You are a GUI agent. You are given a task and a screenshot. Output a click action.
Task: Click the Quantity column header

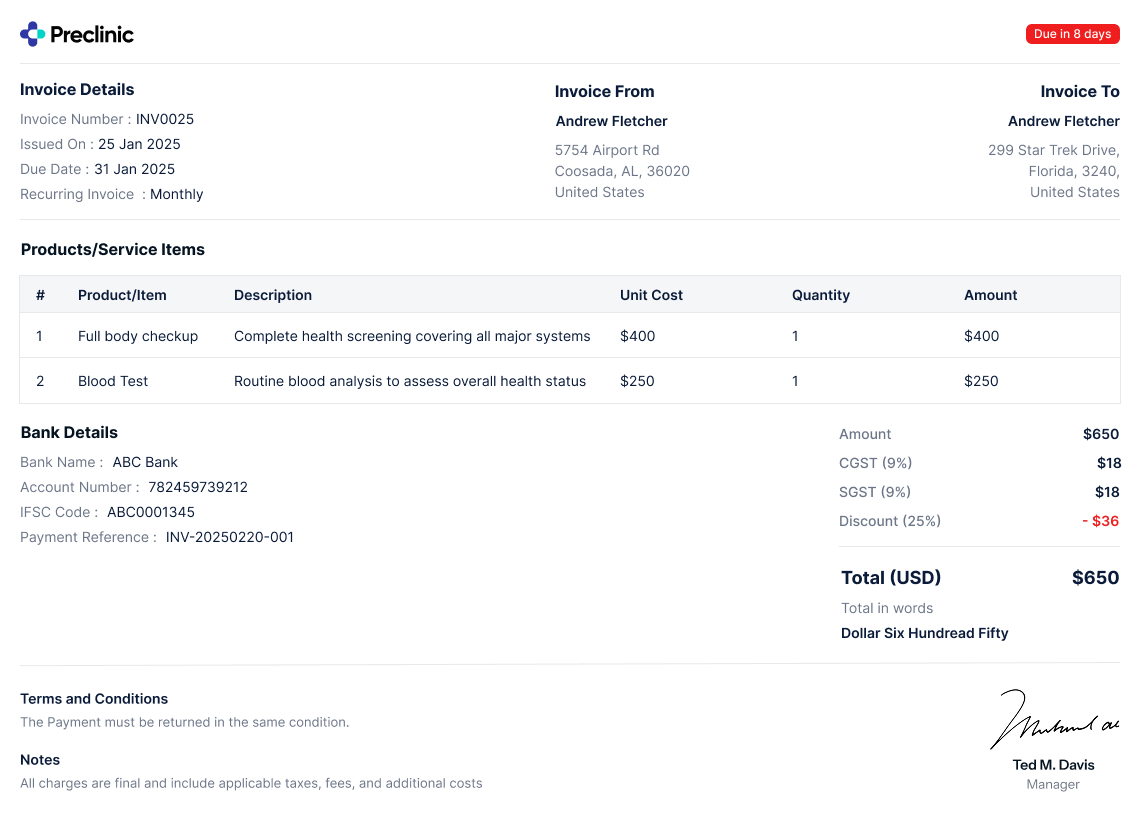[820, 295]
